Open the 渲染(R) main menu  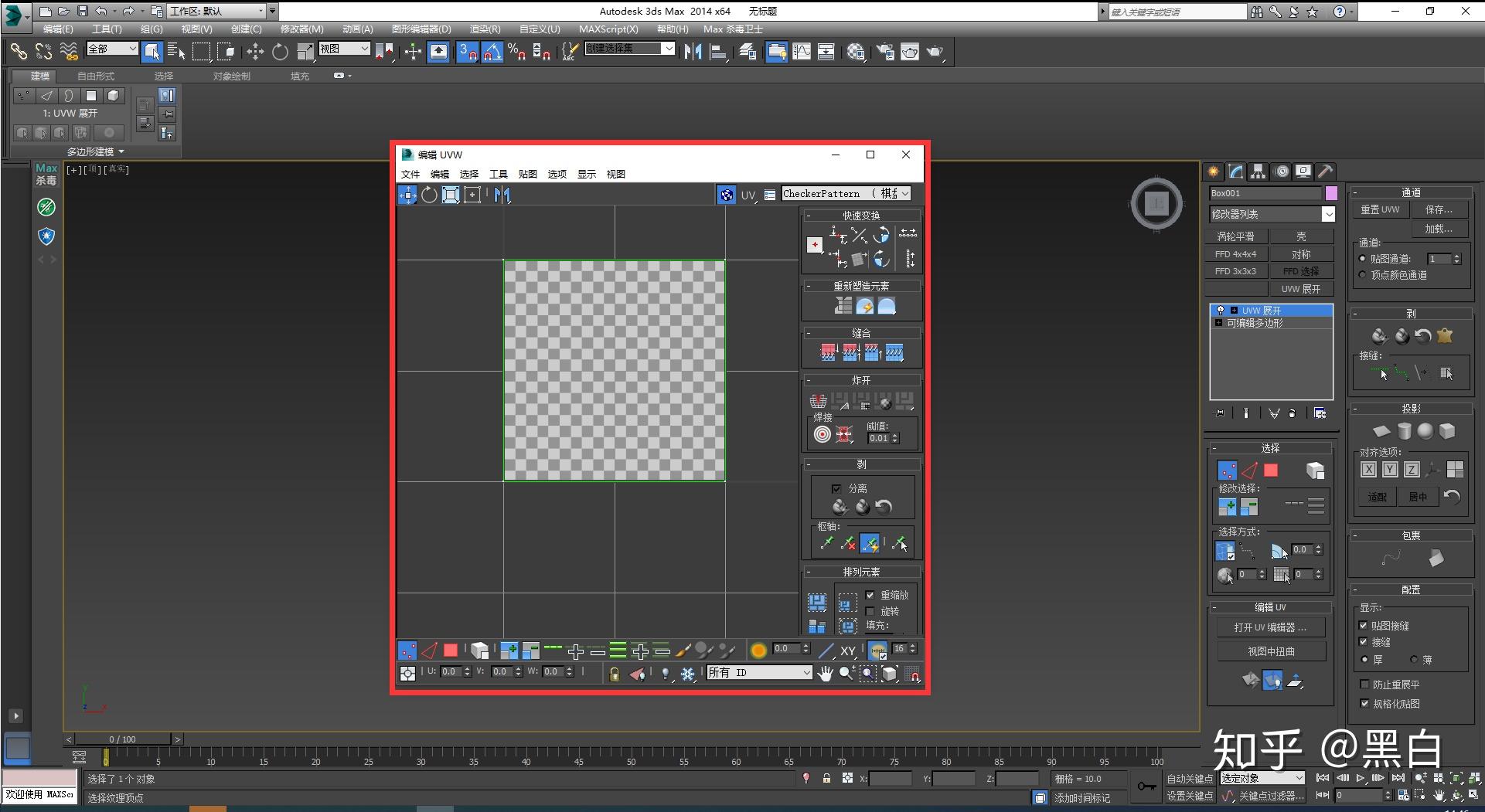pos(485,29)
